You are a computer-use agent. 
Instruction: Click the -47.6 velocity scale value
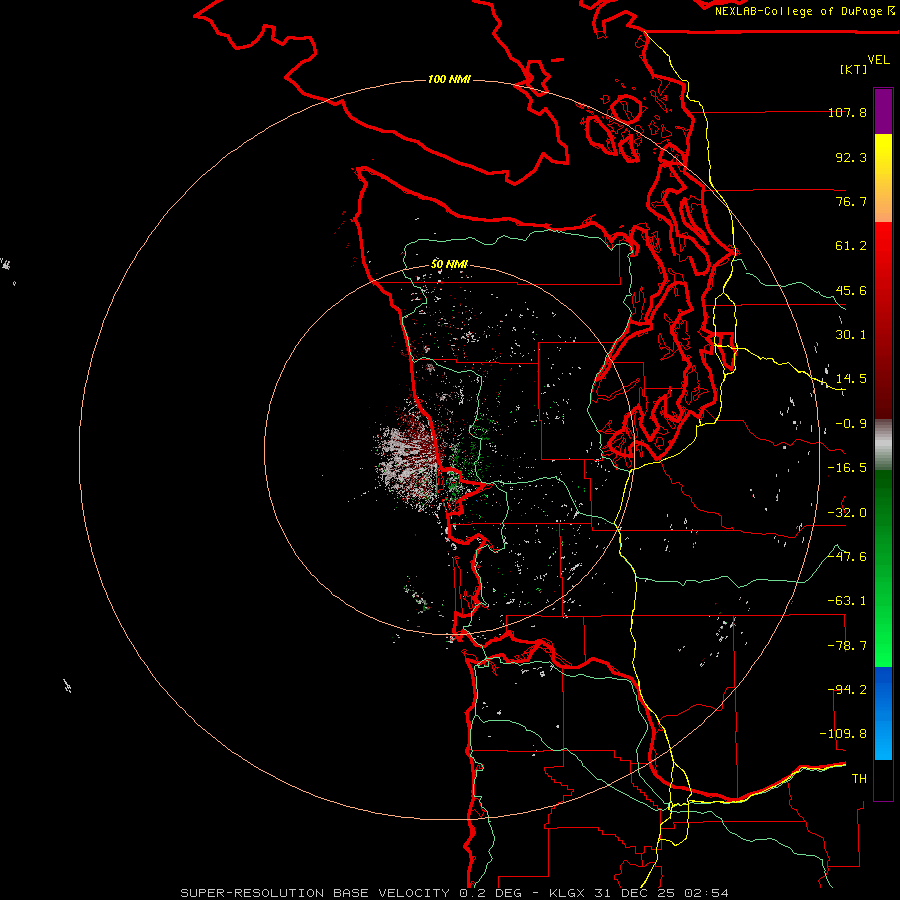(847, 557)
